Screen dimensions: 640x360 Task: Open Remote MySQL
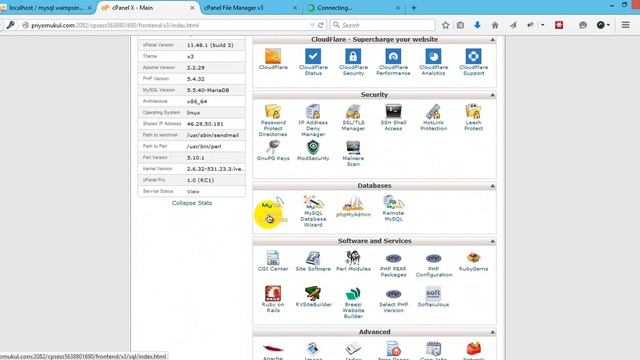coord(393,208)
